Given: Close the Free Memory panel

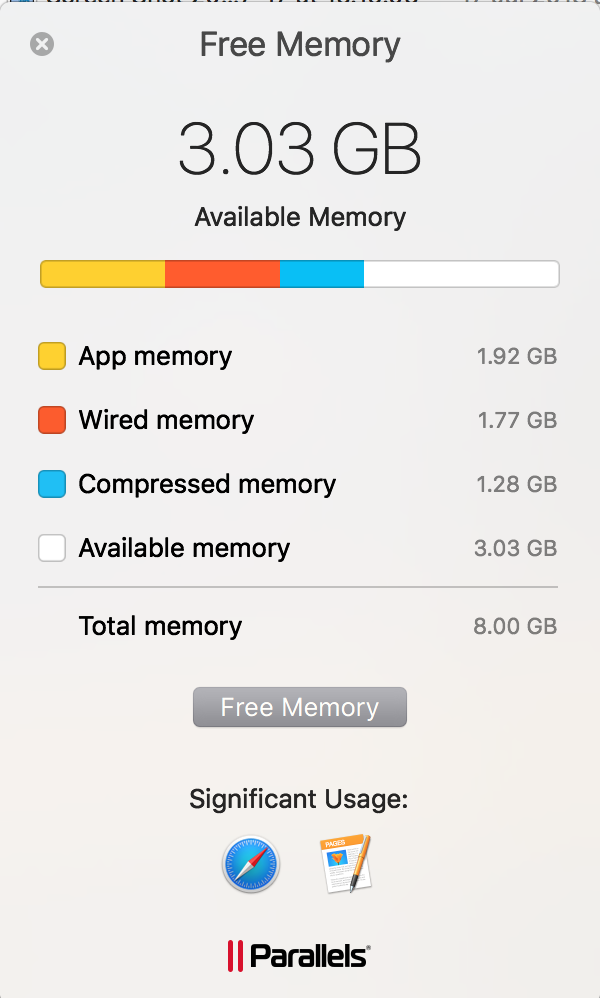Looking at the screenshot, I should tap(42, 44).
